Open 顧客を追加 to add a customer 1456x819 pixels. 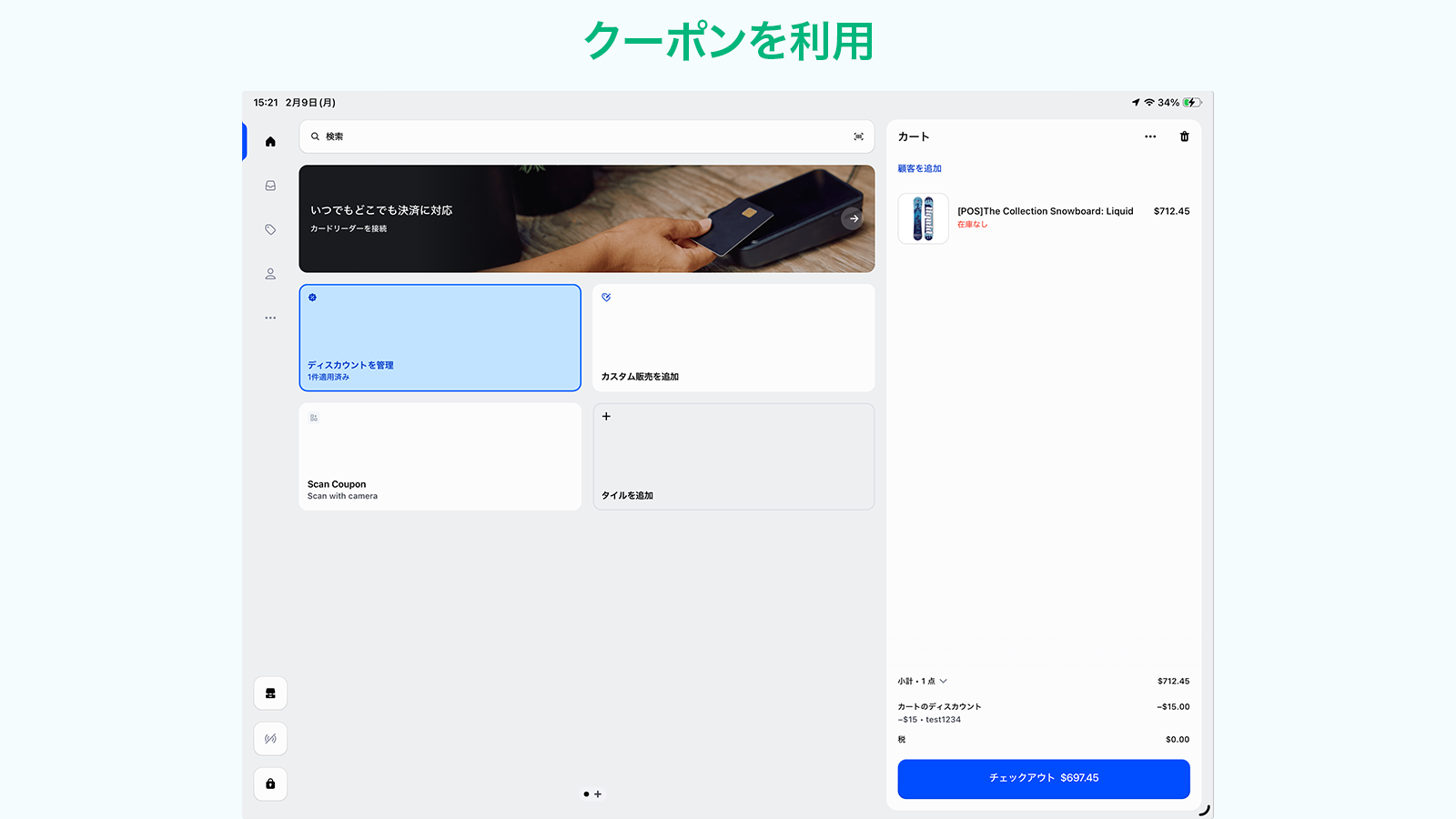[x=917, y=168]
